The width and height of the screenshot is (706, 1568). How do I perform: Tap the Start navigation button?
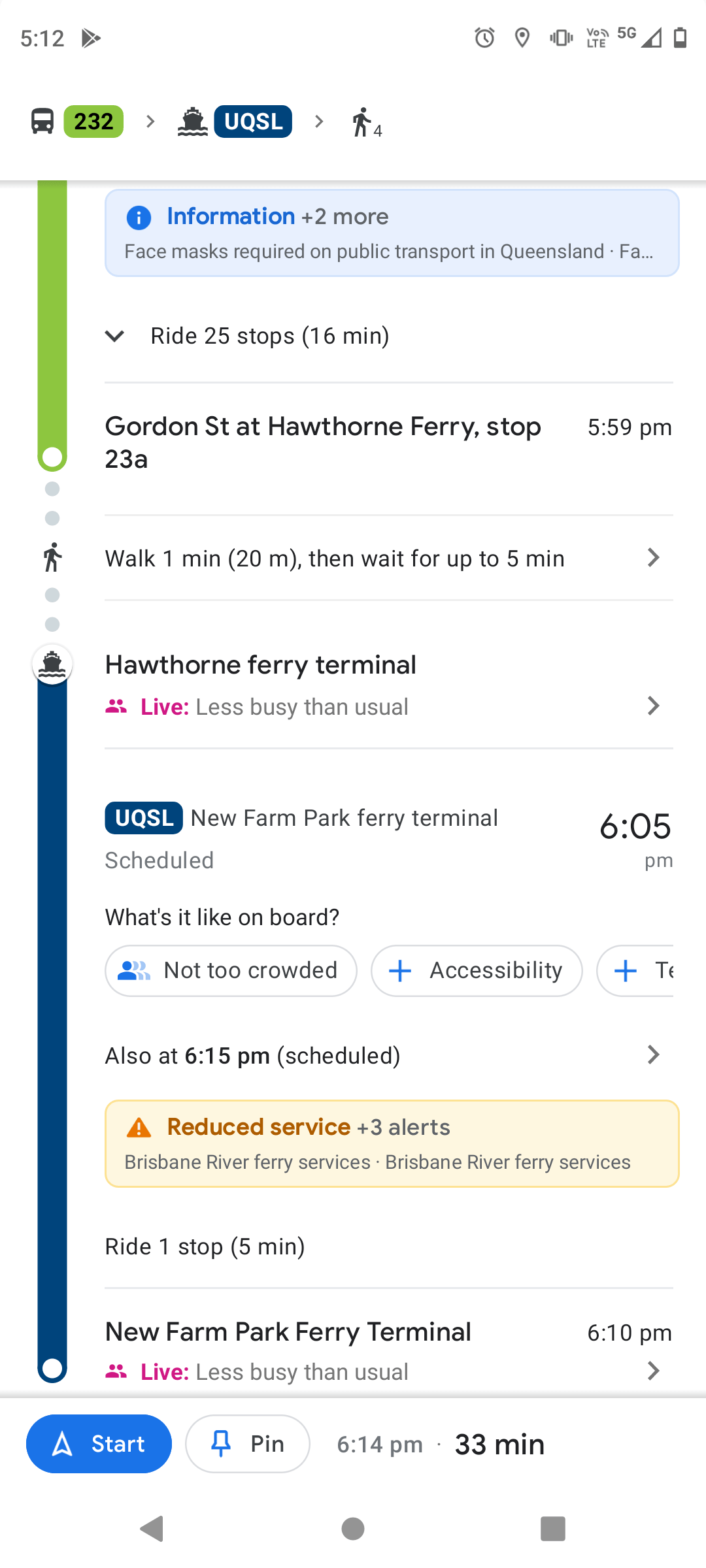[x=99, y=1444]
